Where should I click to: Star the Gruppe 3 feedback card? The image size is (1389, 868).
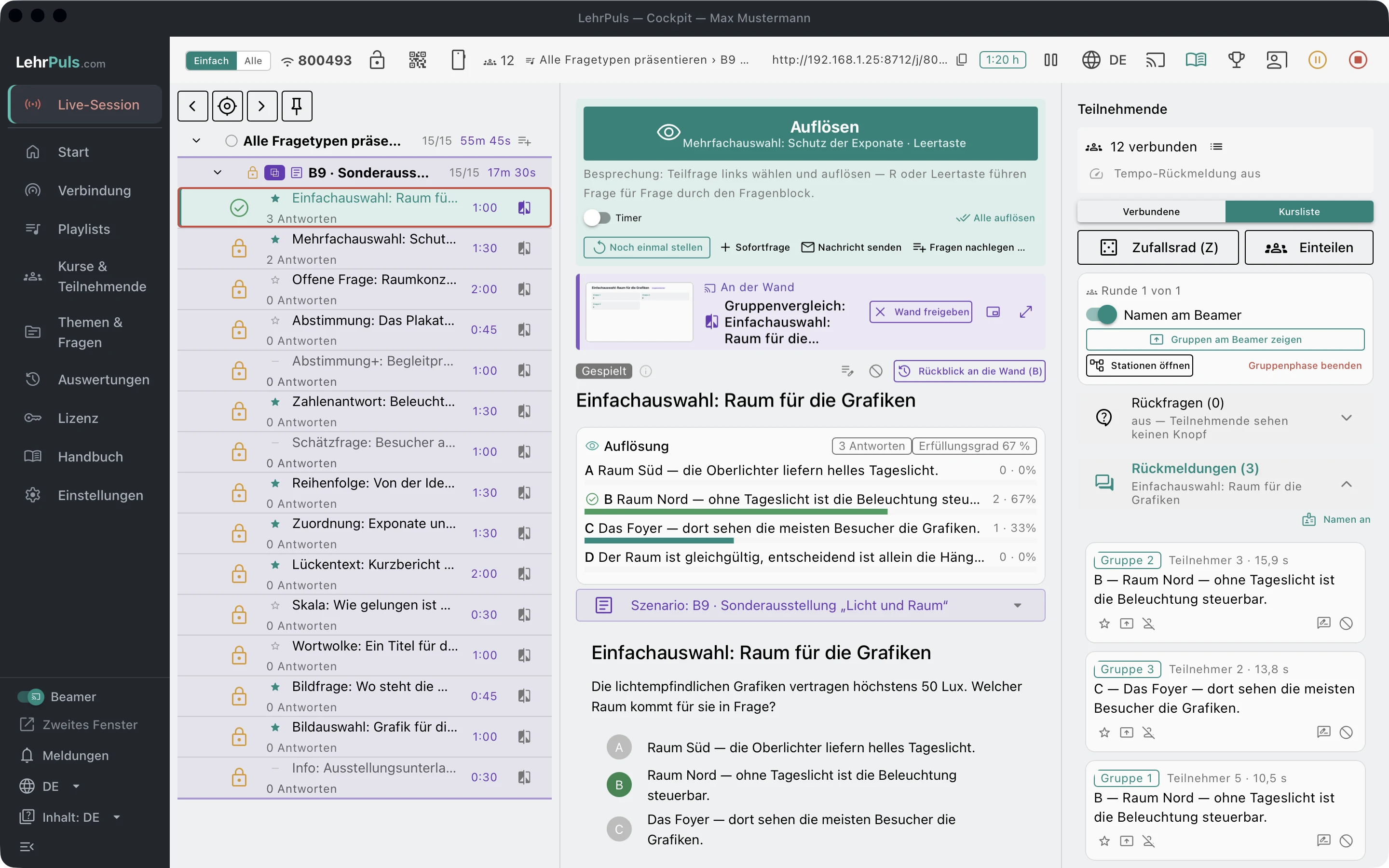[x=1104, y=732]
